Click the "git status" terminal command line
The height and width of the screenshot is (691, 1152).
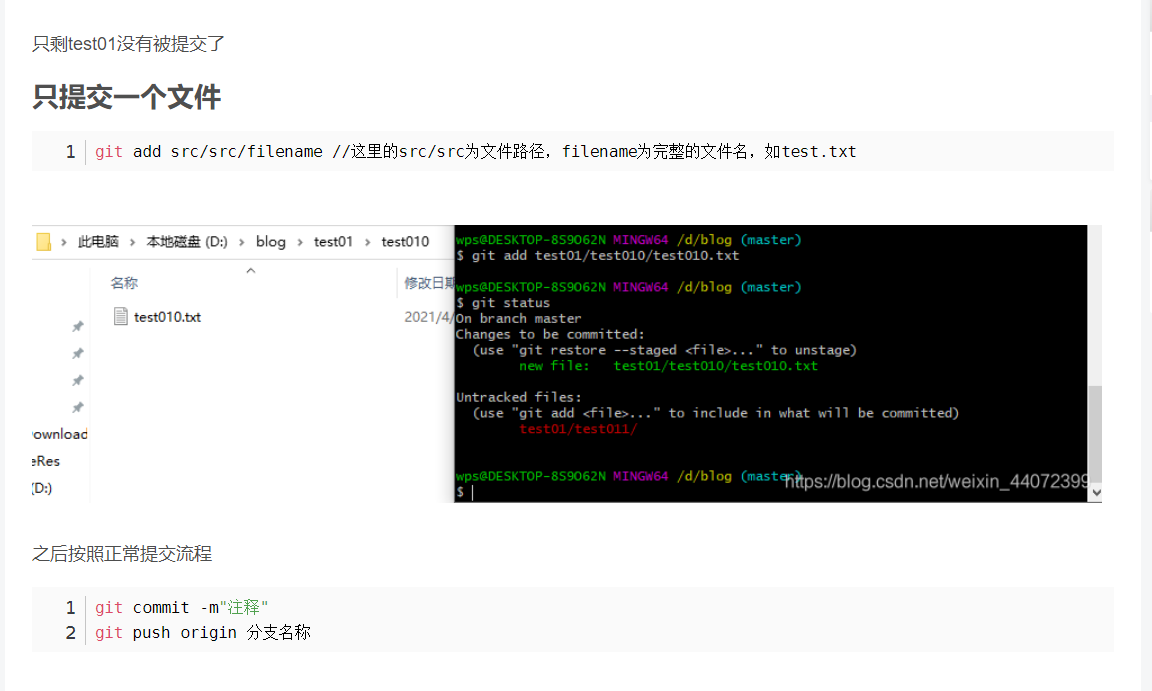click(x=511, y=303)
